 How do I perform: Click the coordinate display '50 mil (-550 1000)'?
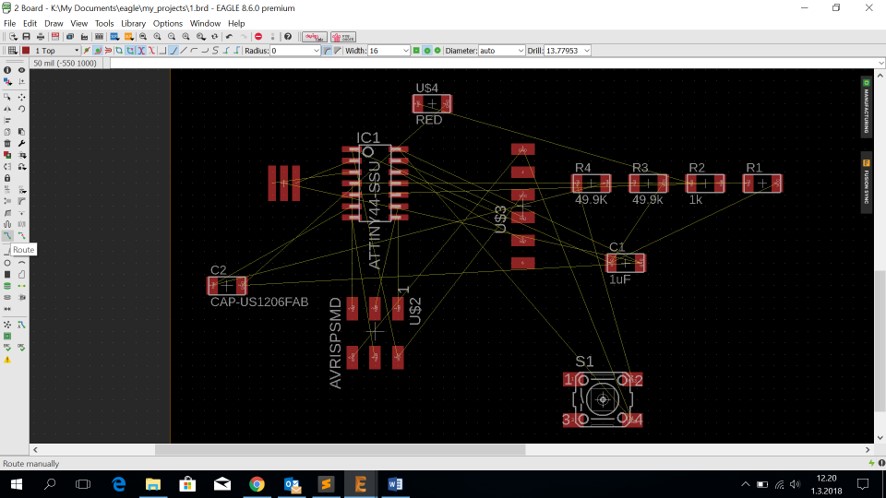pyautogui.click(x=65, y=63)
